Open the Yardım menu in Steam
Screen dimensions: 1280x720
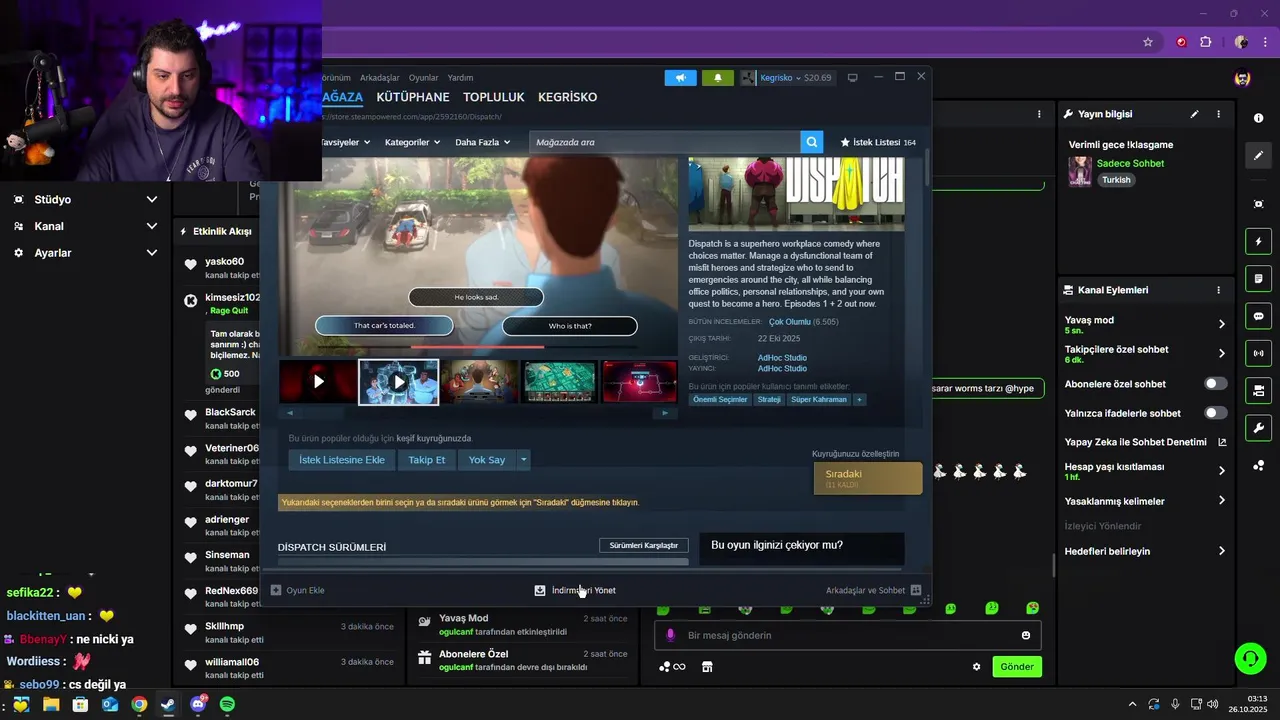point(460,78)
